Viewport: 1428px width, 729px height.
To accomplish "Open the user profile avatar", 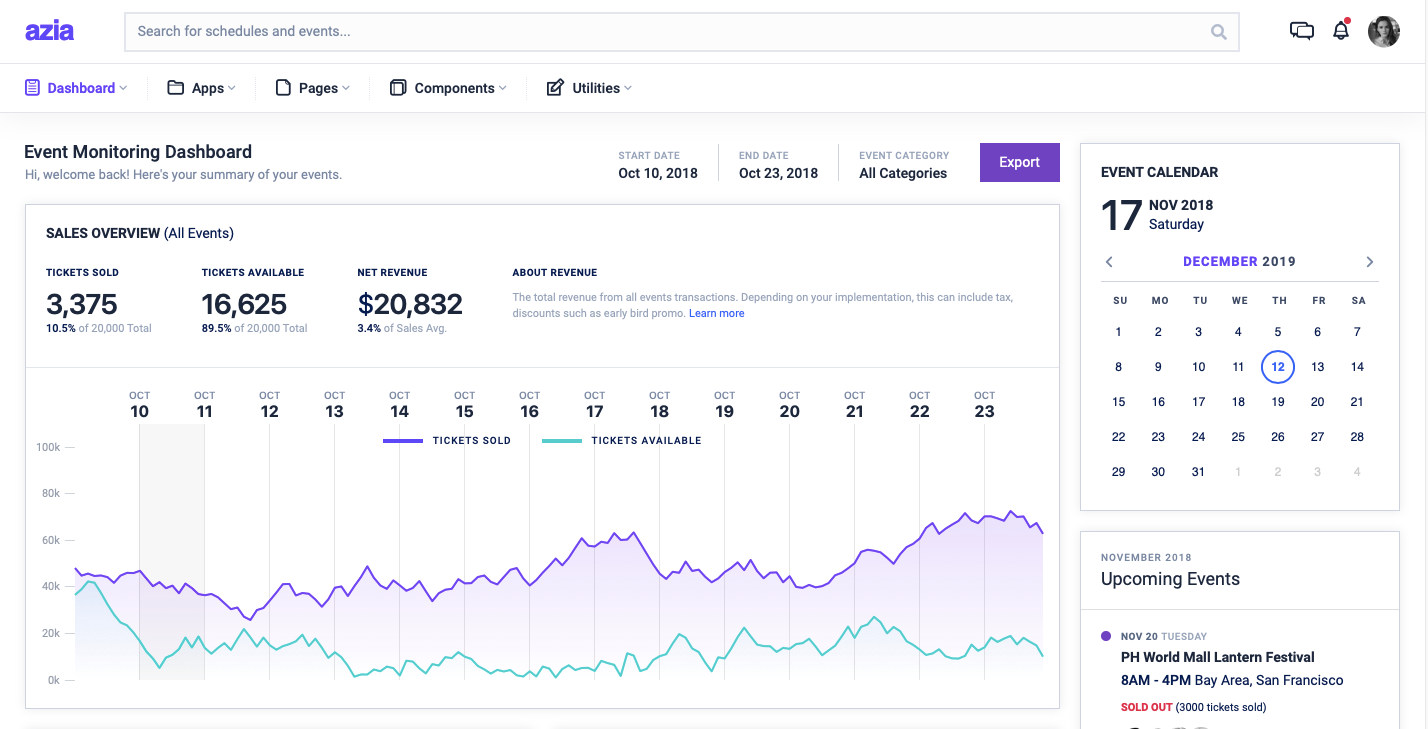I will [x=1383, y=31].
